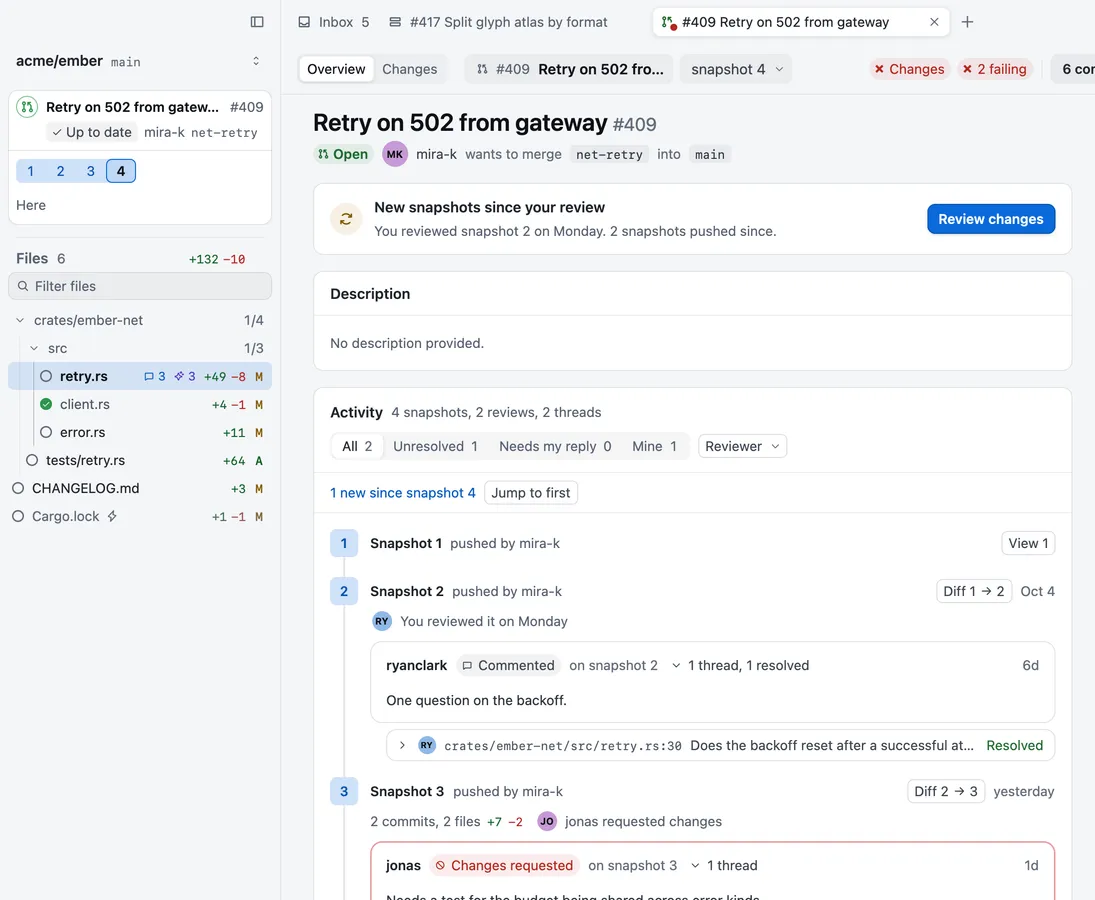The width and height of the screenshot is (1095, 900).
Task: Click the red Changes status badge
Action: click(x=909, y=69)
